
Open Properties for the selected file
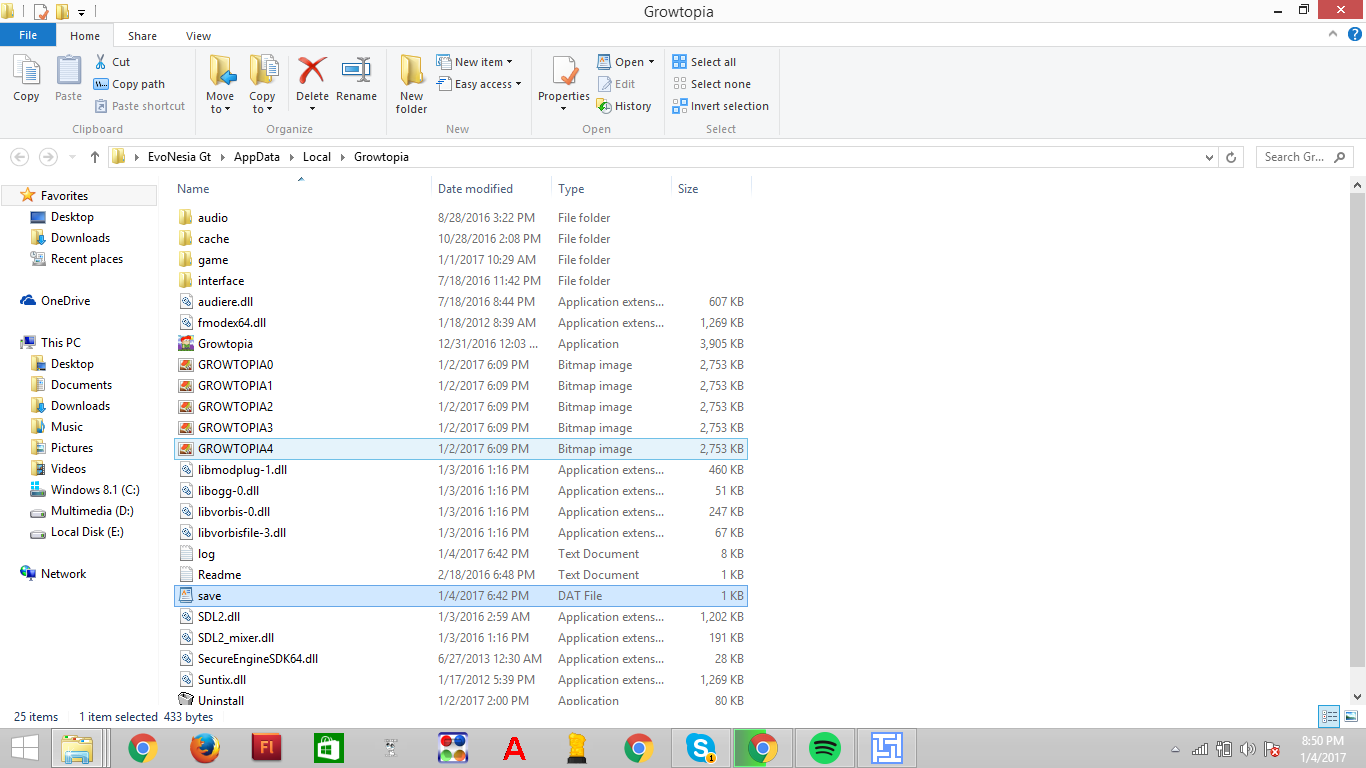point(564,84)
